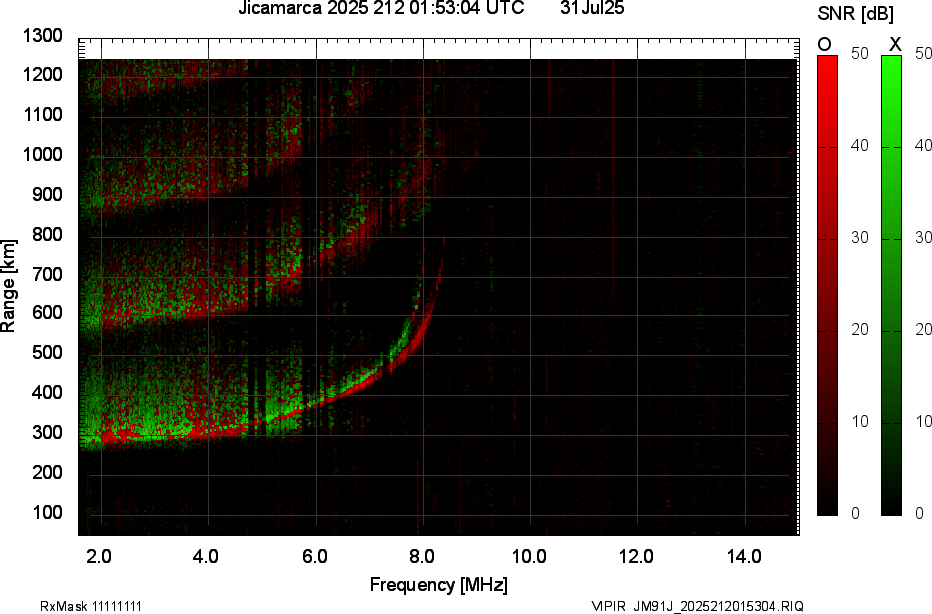This screenshot has width=932, height=614.
Task: Click the O color bar's 40 tick label
Action: pos(859,146)
